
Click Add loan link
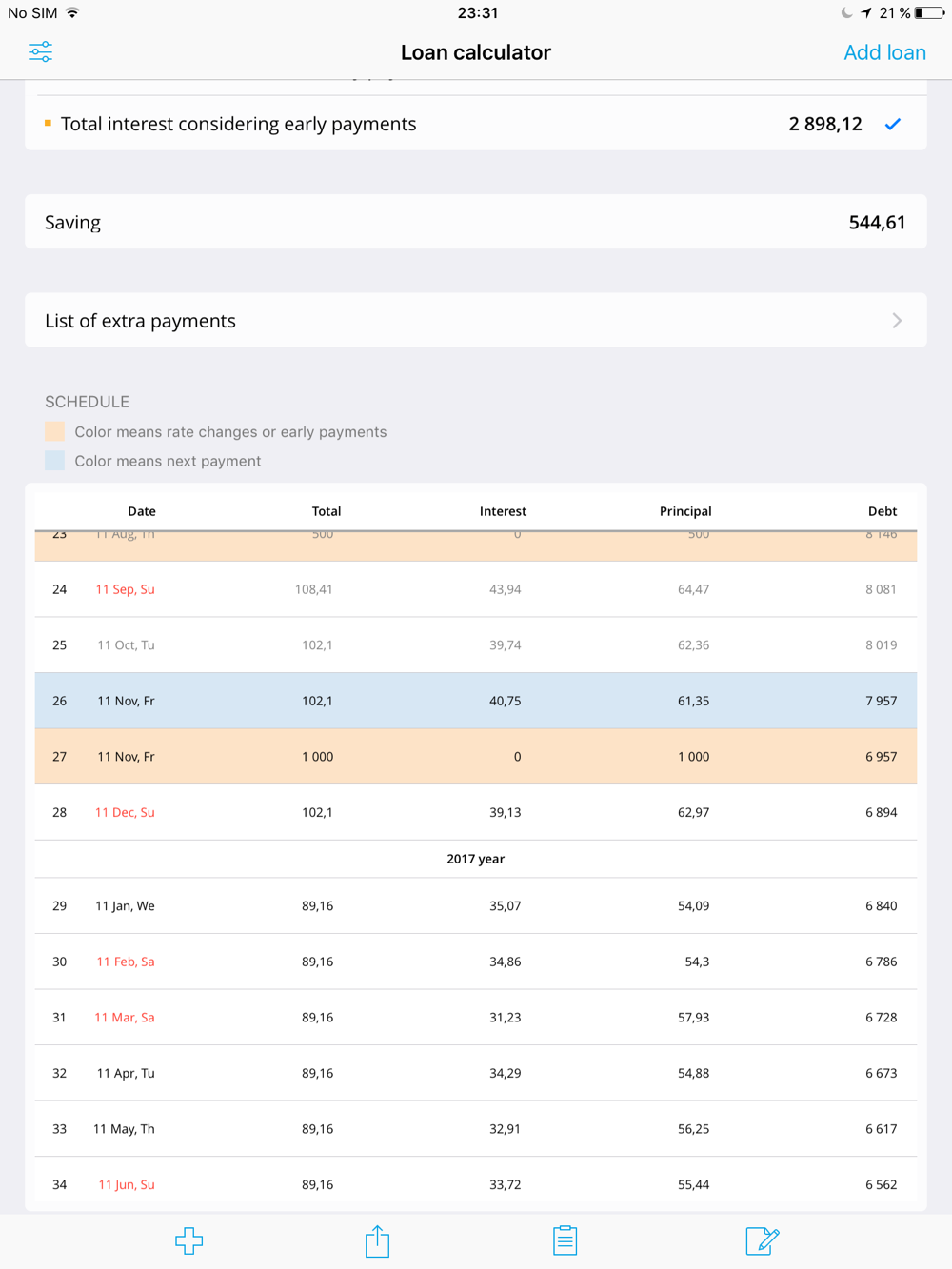884,52
